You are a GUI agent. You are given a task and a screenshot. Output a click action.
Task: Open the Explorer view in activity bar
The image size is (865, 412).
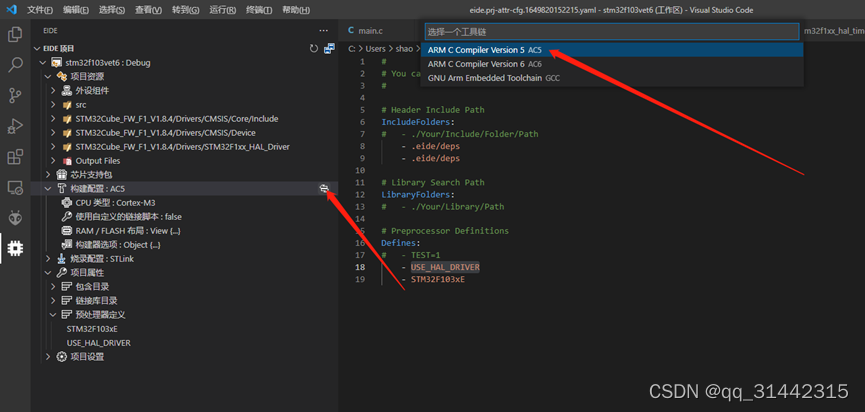pyautogui.click(x=15, y=35)
